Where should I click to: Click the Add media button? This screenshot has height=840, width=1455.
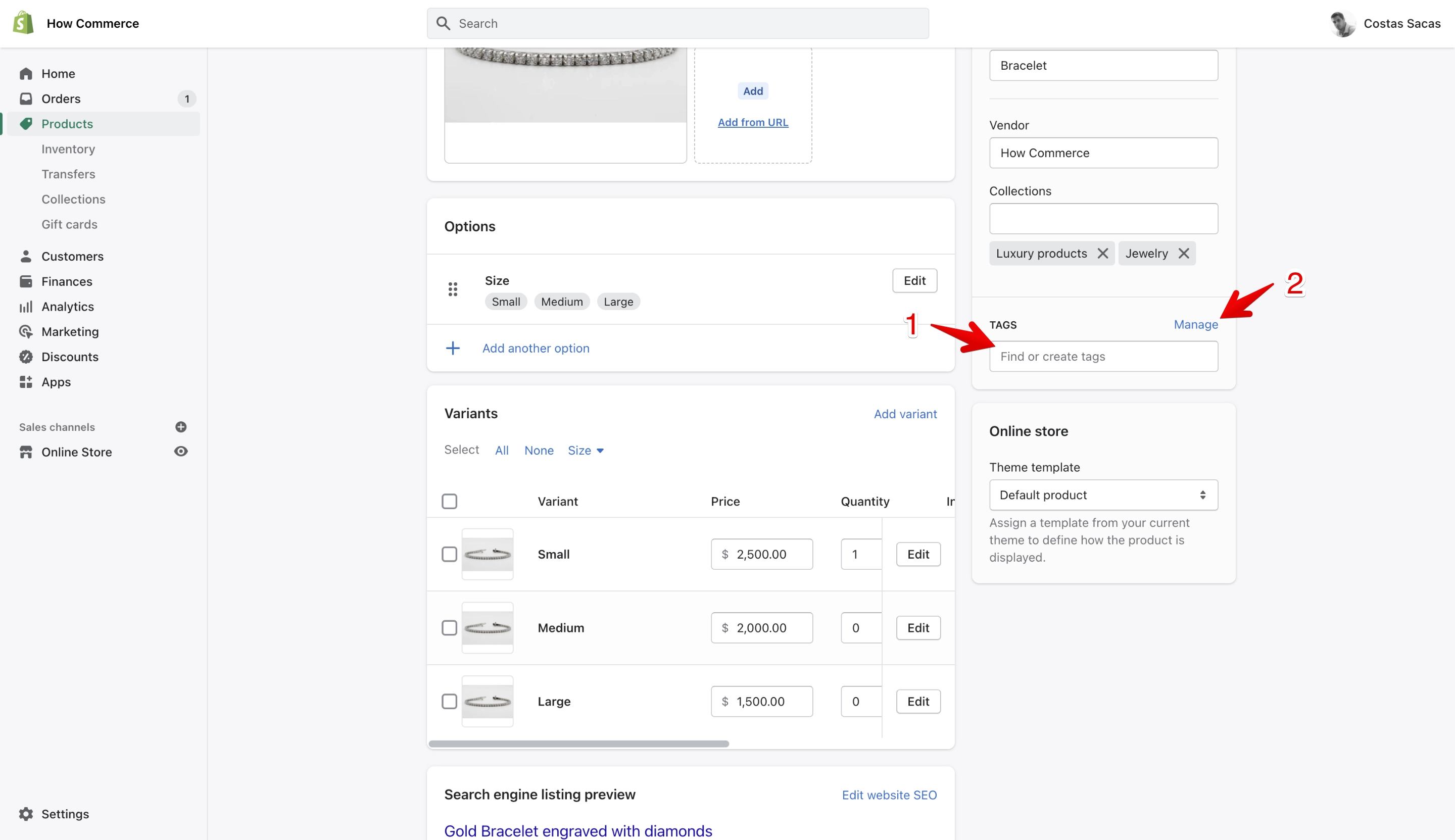pyautogui.click(x=753, y=91)
